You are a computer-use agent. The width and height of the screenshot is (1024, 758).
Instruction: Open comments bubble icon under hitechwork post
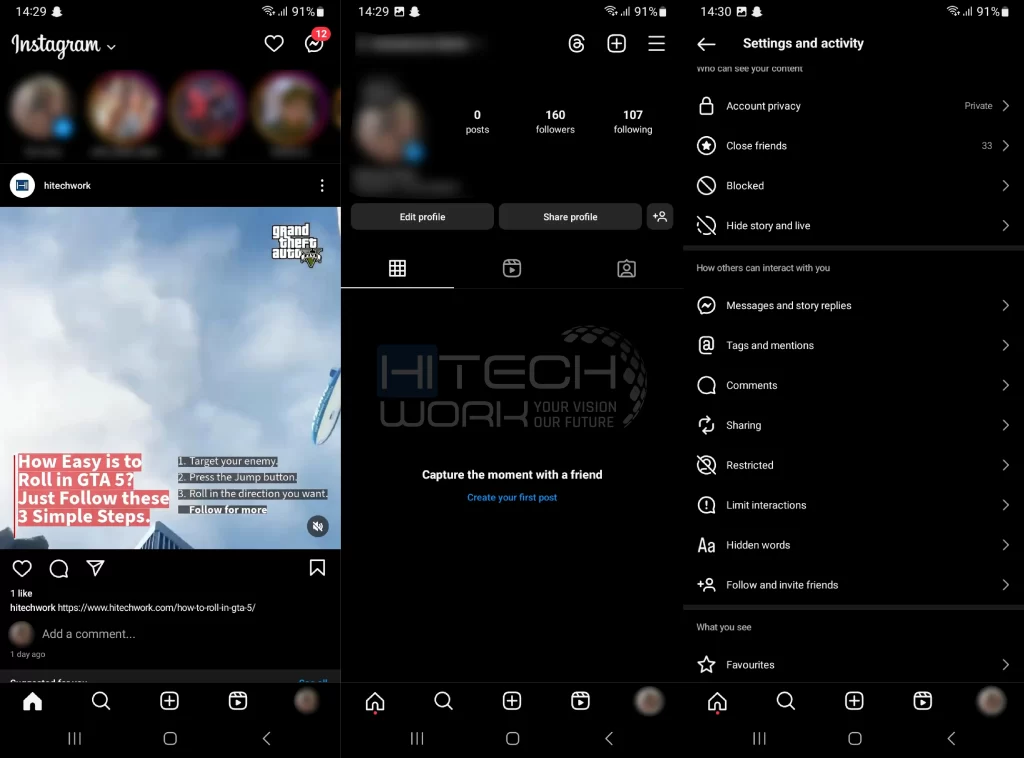59,568
